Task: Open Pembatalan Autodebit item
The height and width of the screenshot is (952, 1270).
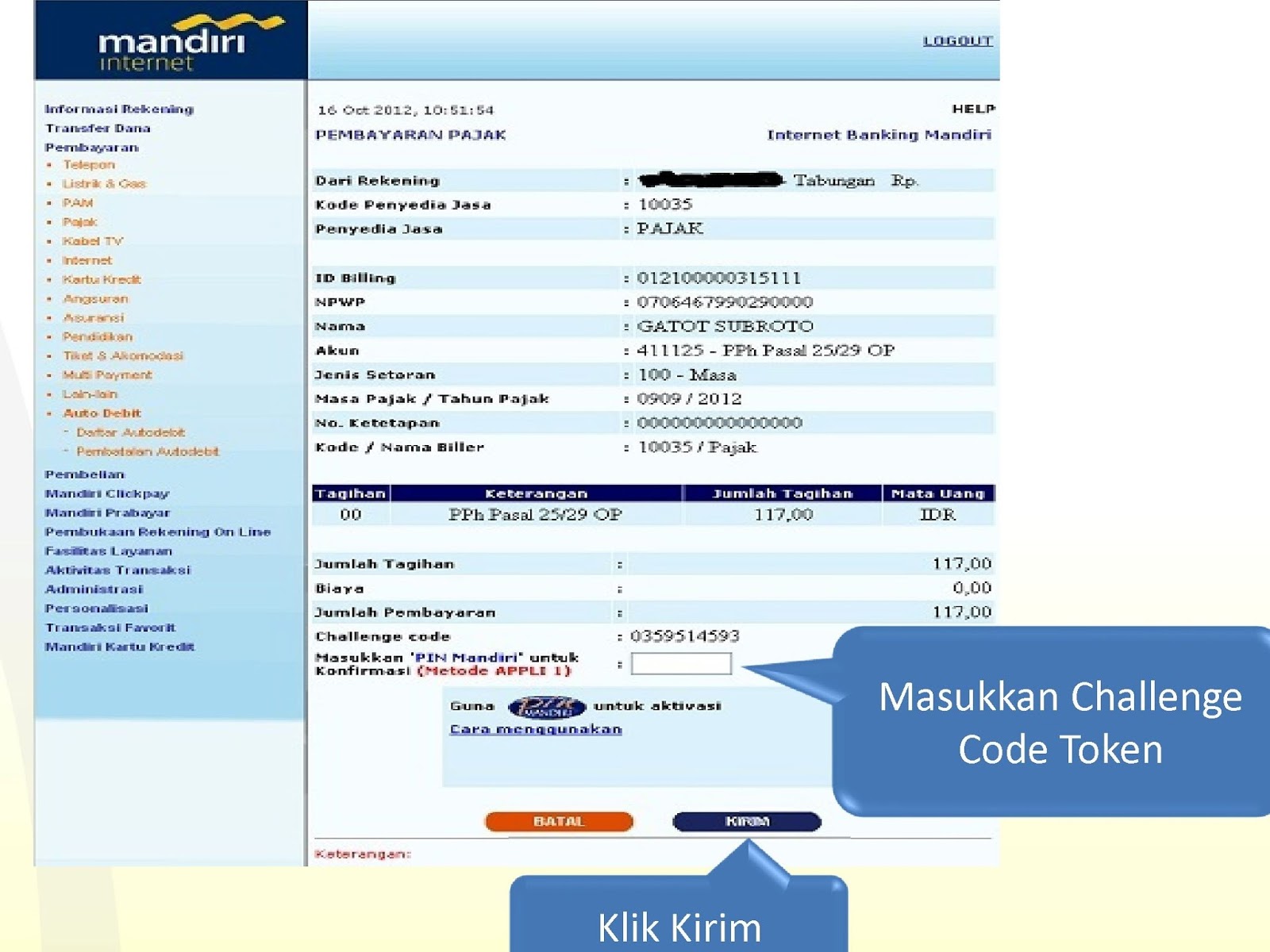Action: pyautogui.click(x=148, y=451)
